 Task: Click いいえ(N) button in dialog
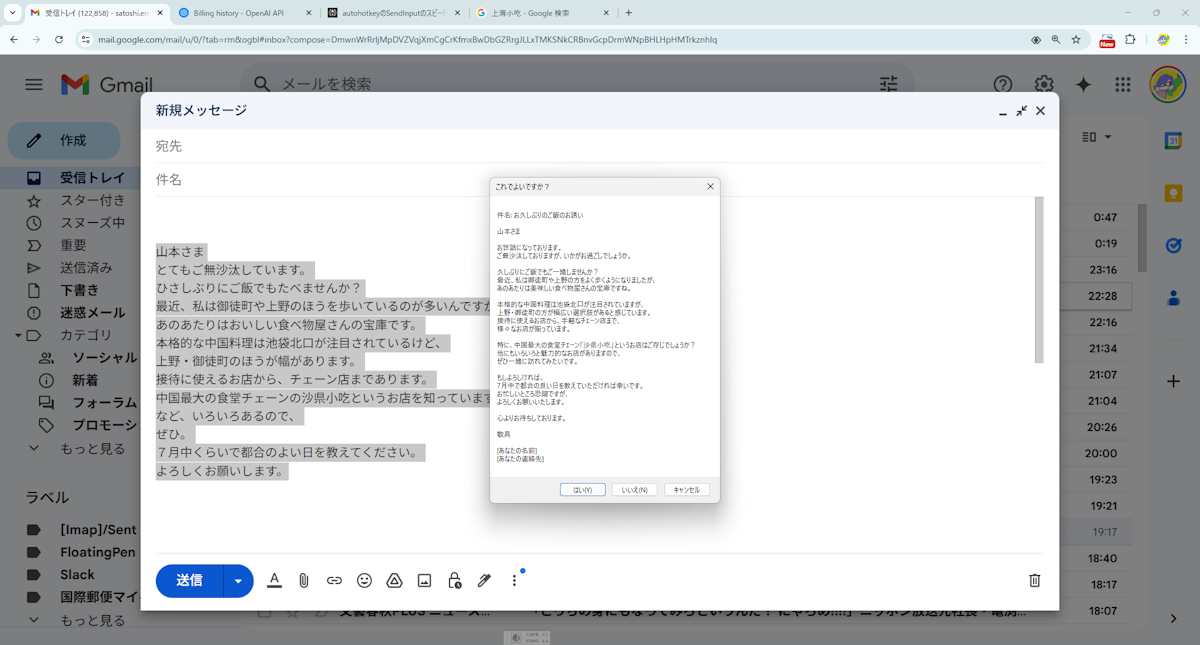634,490
